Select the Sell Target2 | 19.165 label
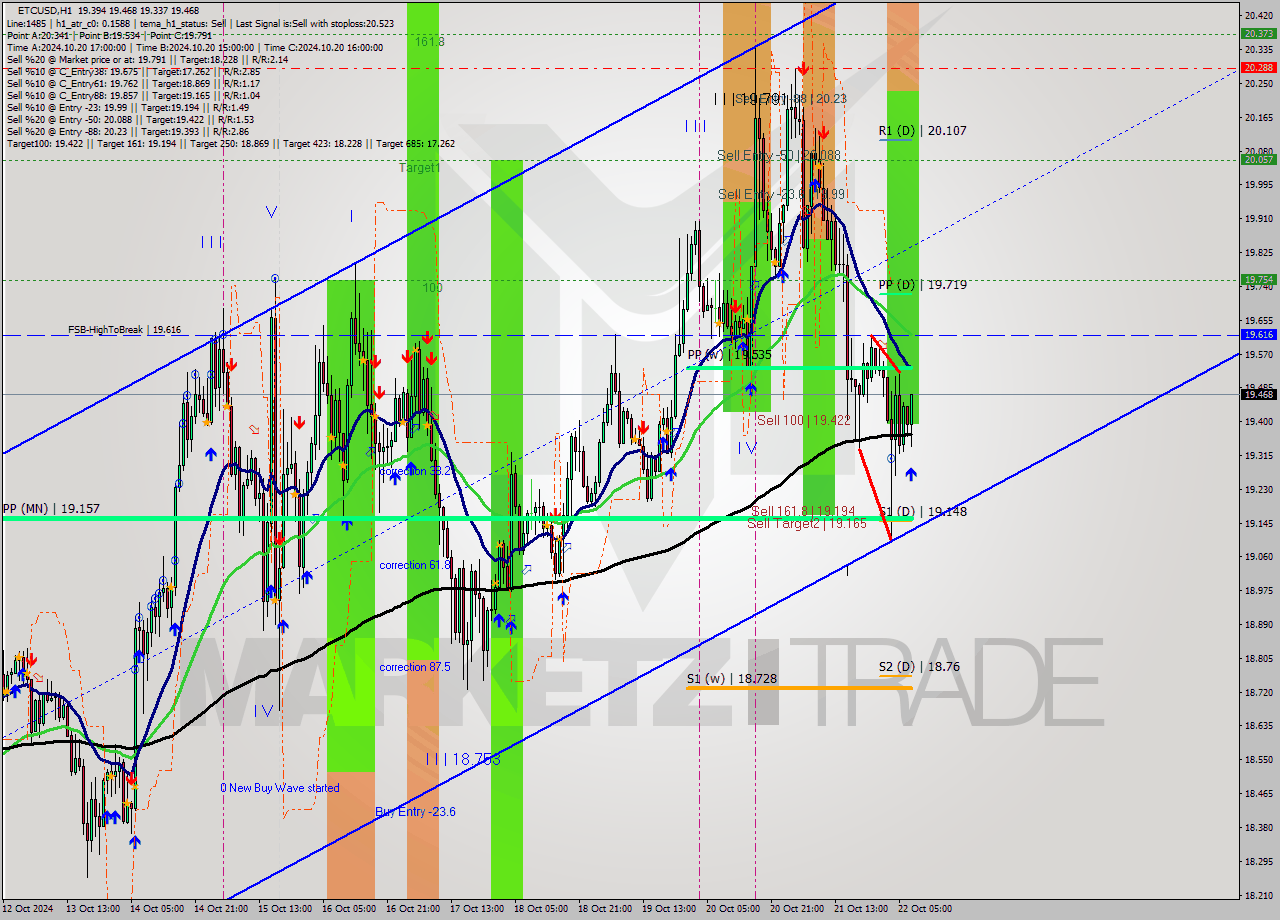The width and height of the screenshot is (1280, 920). click(x=807, y=523)
